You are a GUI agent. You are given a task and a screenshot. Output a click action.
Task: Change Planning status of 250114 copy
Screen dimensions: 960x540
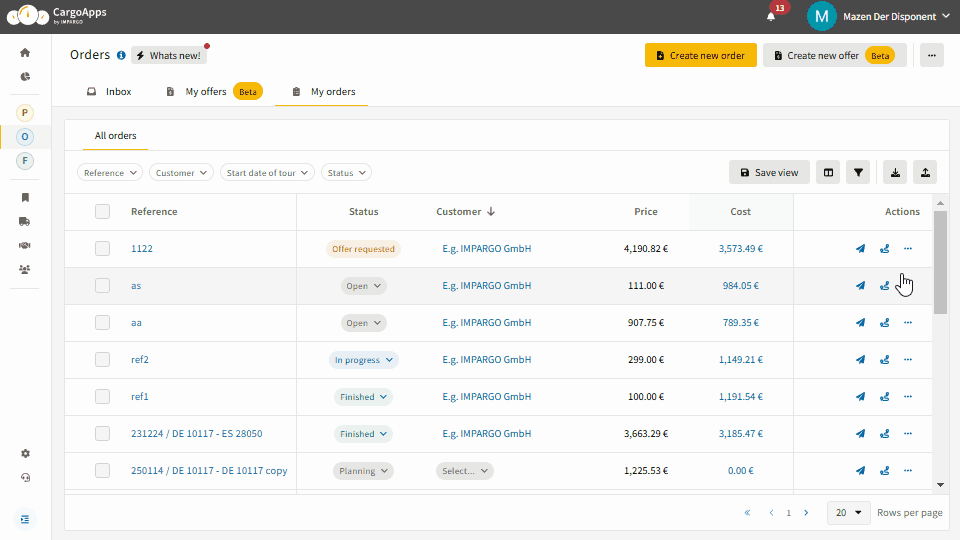tap(364, 471)
